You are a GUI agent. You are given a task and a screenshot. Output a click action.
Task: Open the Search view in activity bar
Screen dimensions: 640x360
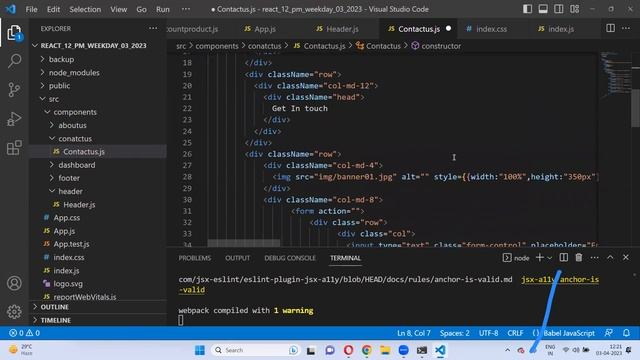(14, 61)
